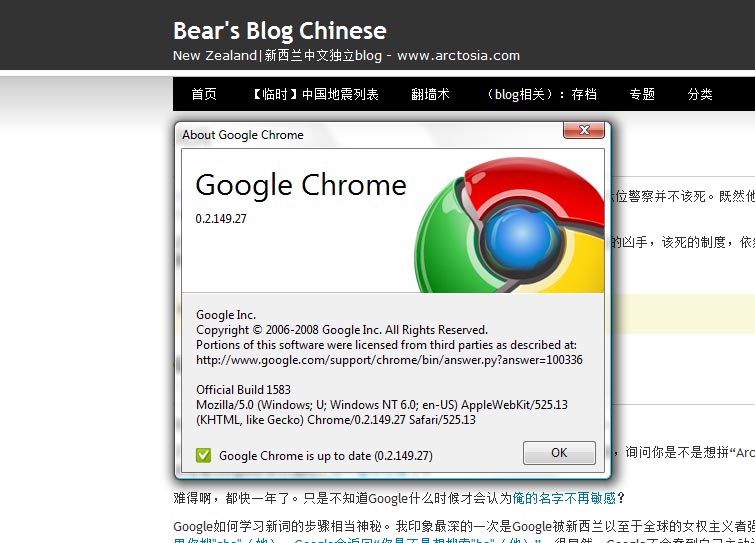Click the green up-to-date checkmark icon
The image size is (755, 543).
click(203, 455)
